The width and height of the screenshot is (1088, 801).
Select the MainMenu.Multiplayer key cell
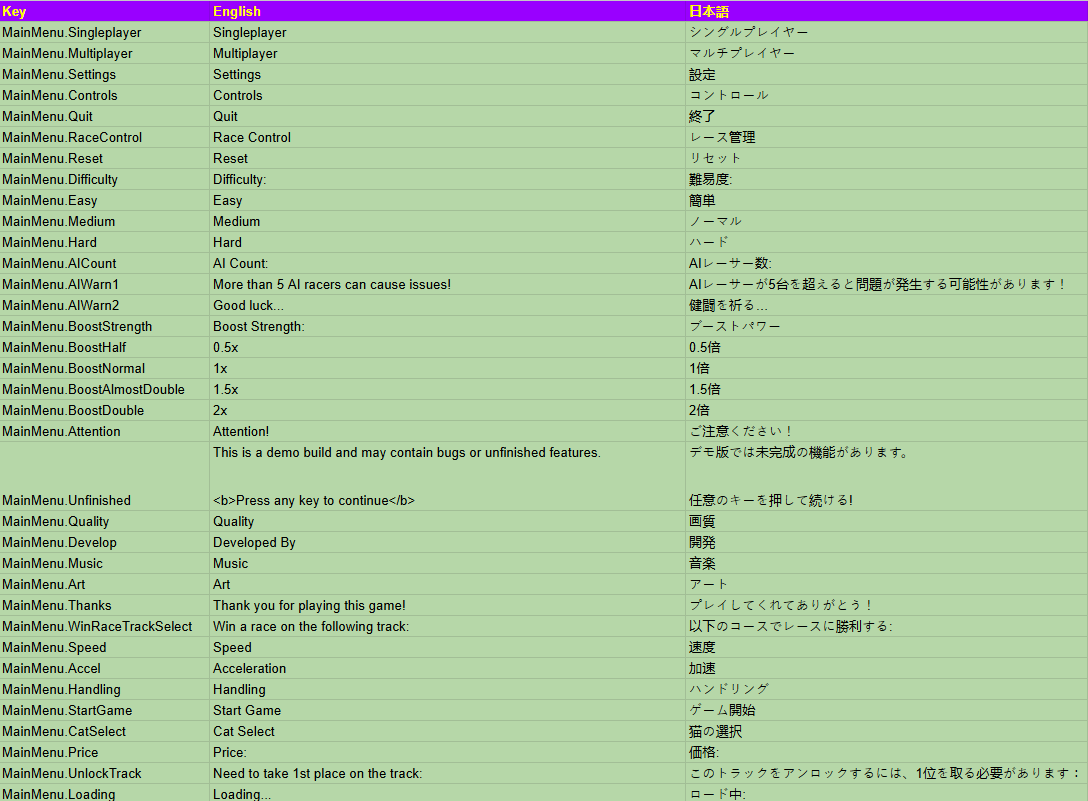pyautogui.click(x=105, y=53)
